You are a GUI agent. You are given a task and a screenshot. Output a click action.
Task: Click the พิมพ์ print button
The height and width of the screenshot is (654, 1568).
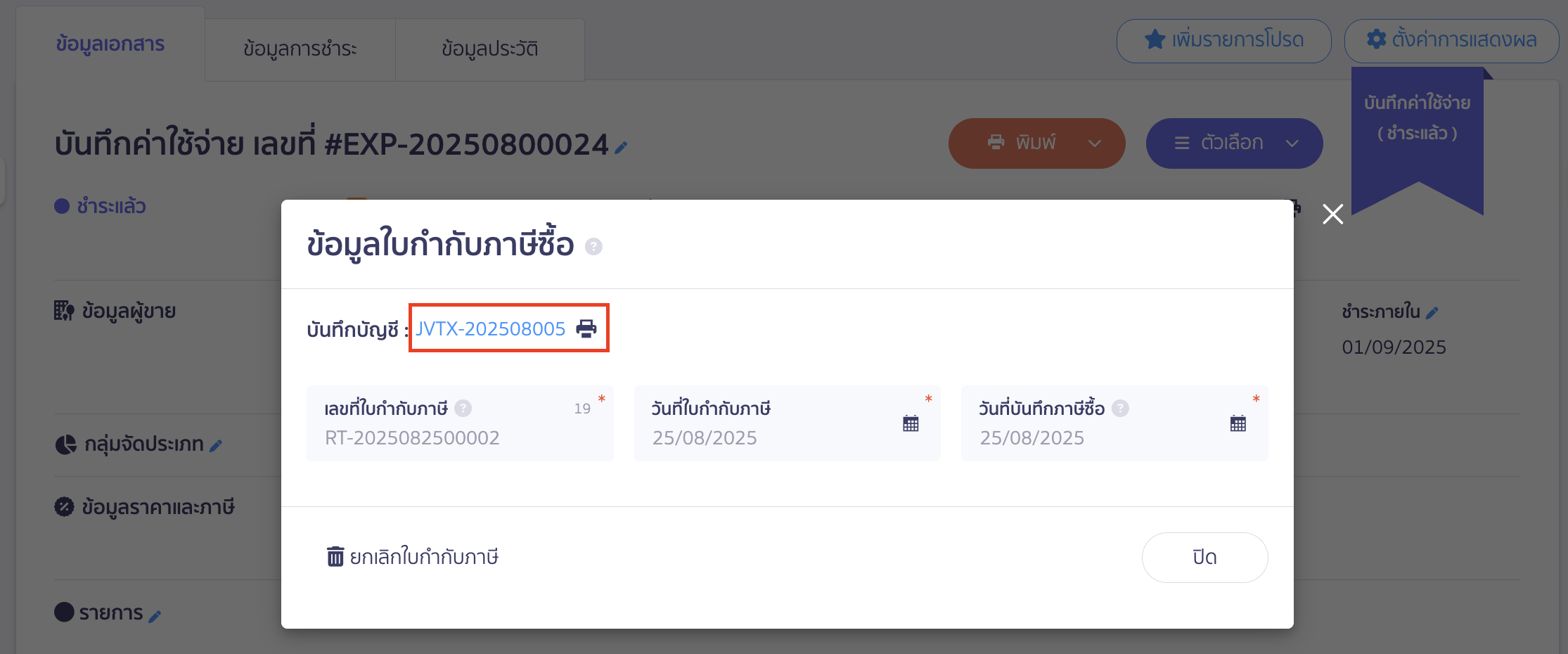click(1036, 143)
